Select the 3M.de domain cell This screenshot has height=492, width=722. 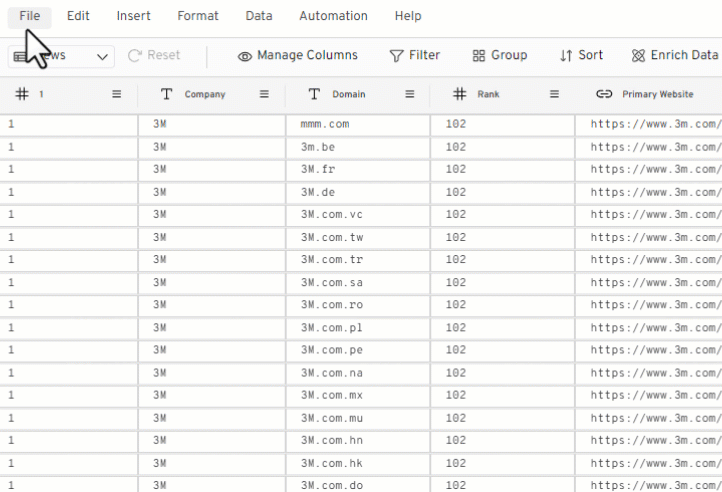coord(358,193)
